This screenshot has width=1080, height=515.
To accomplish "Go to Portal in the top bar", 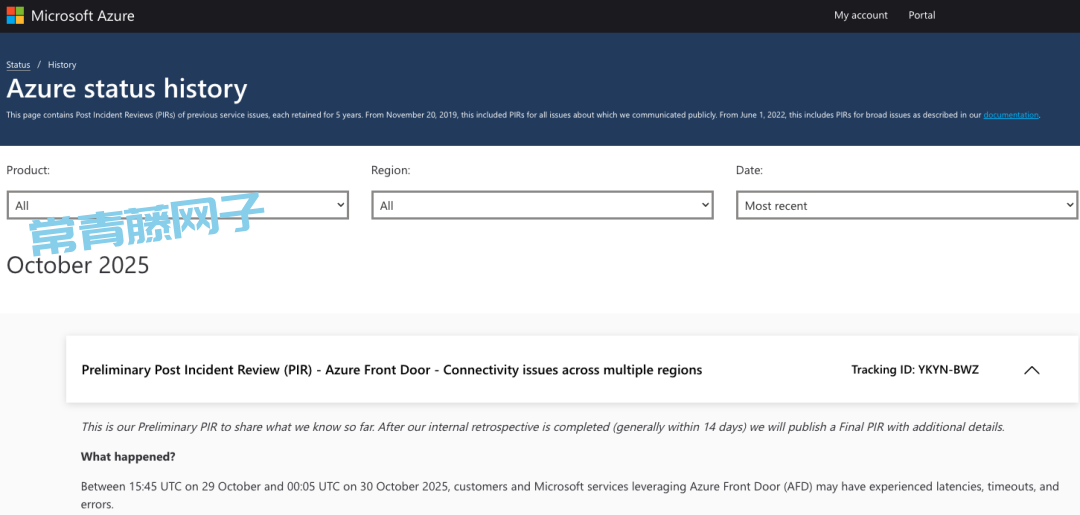I will point(921,15).
